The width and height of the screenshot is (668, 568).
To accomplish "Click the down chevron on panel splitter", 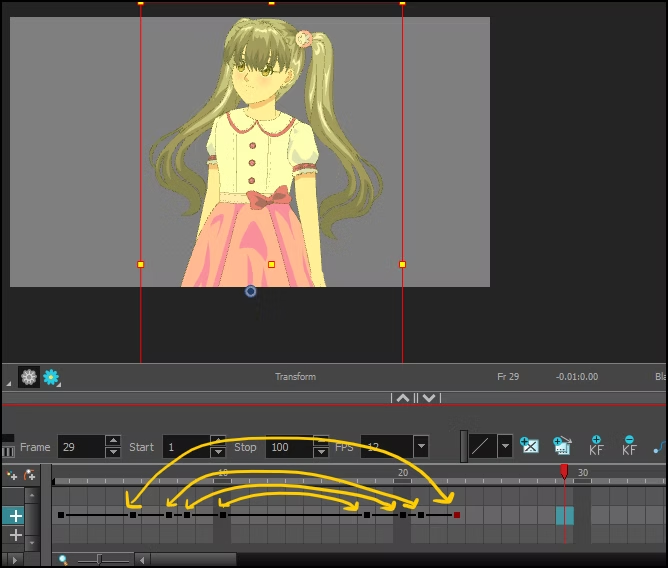I will [x=429, y=398].
